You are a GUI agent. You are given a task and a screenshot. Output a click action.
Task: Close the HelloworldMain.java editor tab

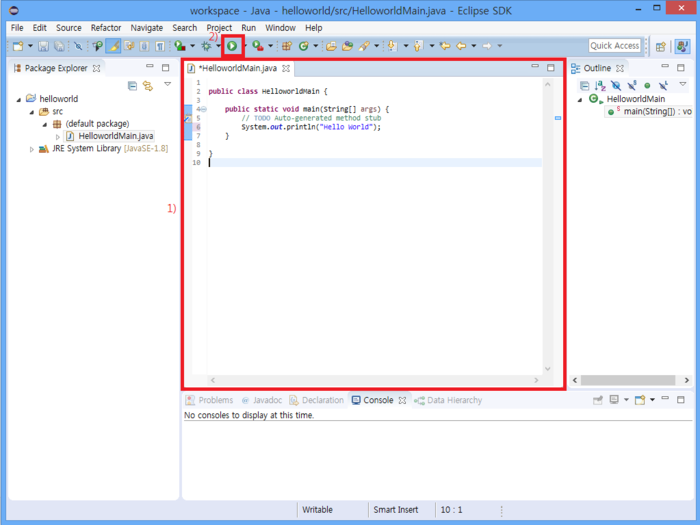286,68
